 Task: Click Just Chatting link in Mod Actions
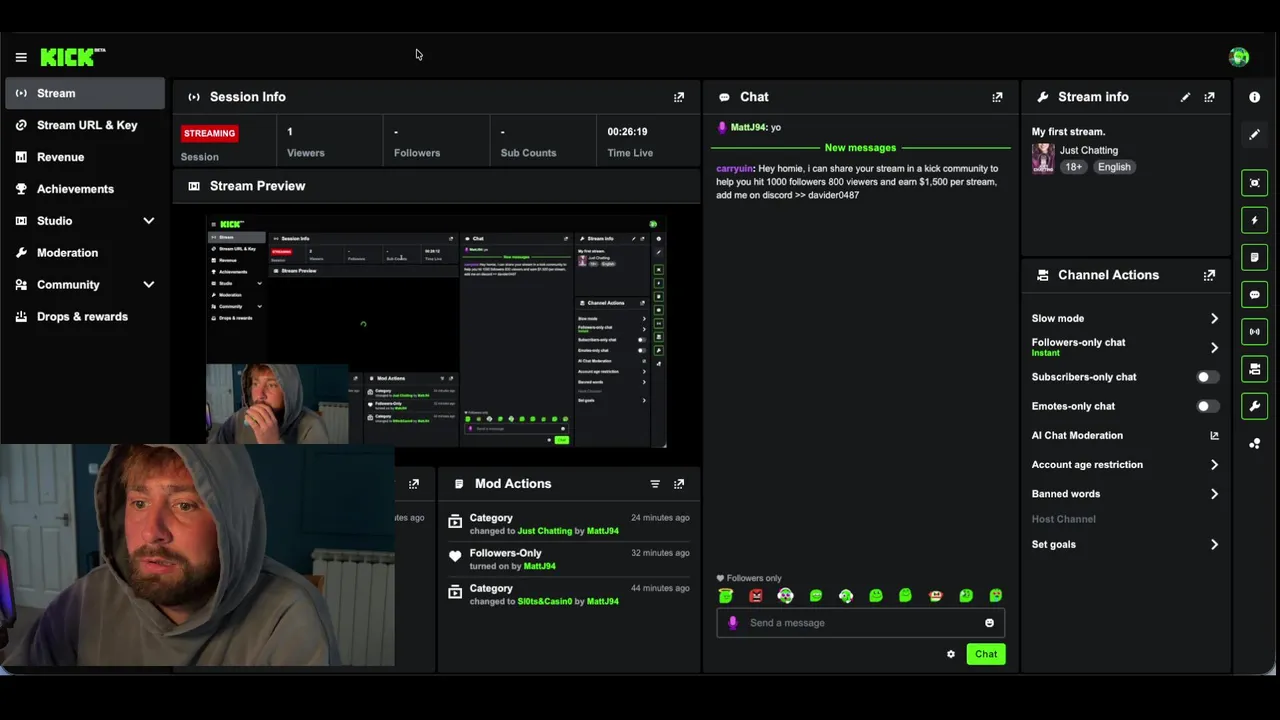click(545, 531)
